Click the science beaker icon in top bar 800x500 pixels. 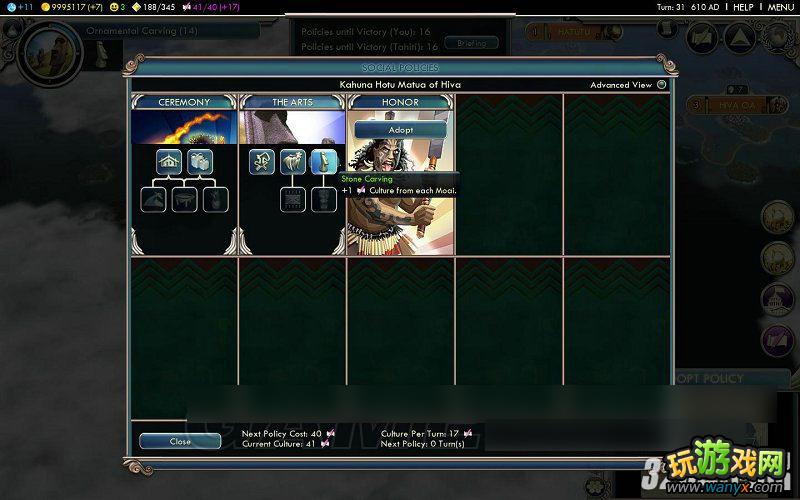tap(11, 7)
